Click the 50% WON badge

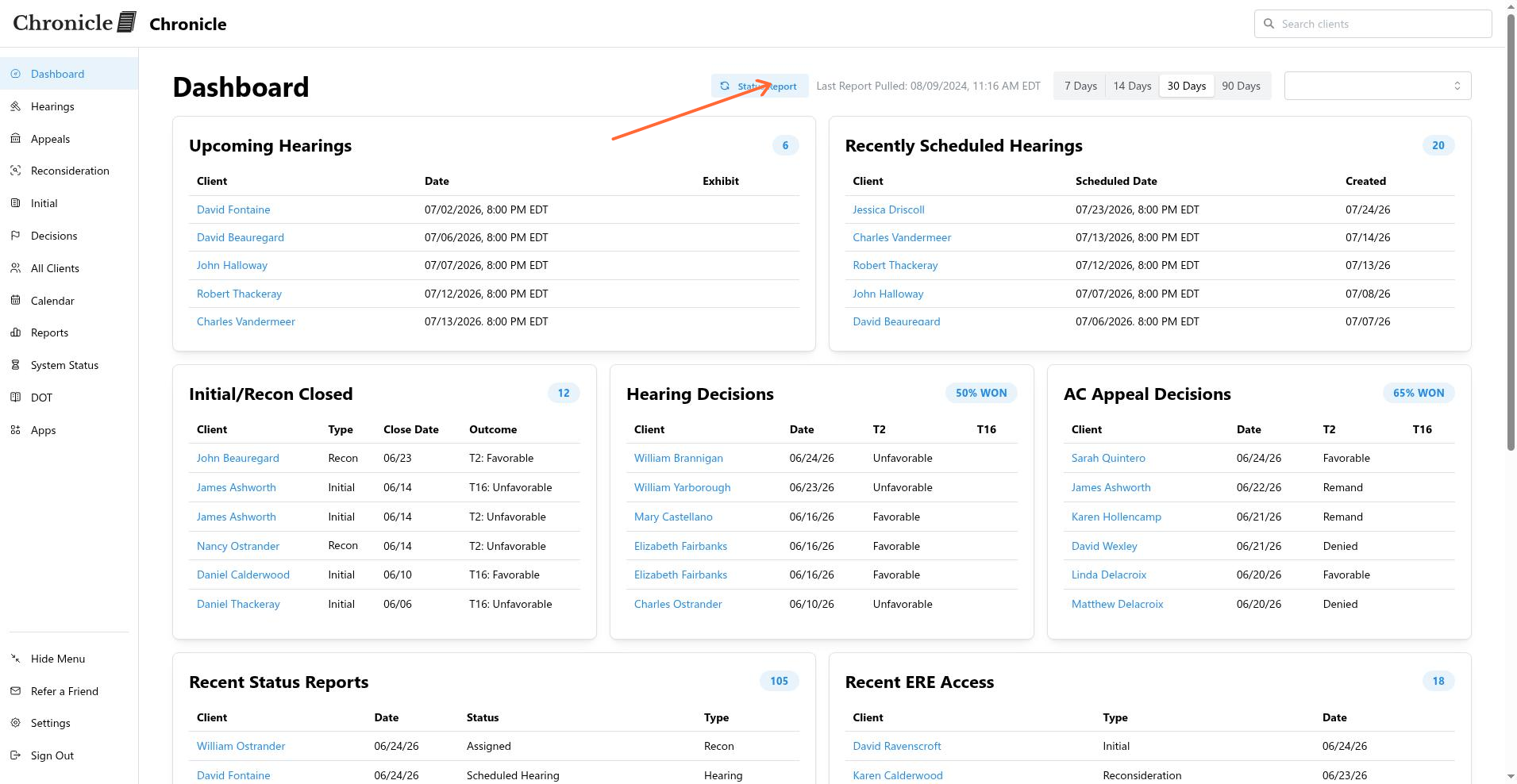tap(981, 393)
